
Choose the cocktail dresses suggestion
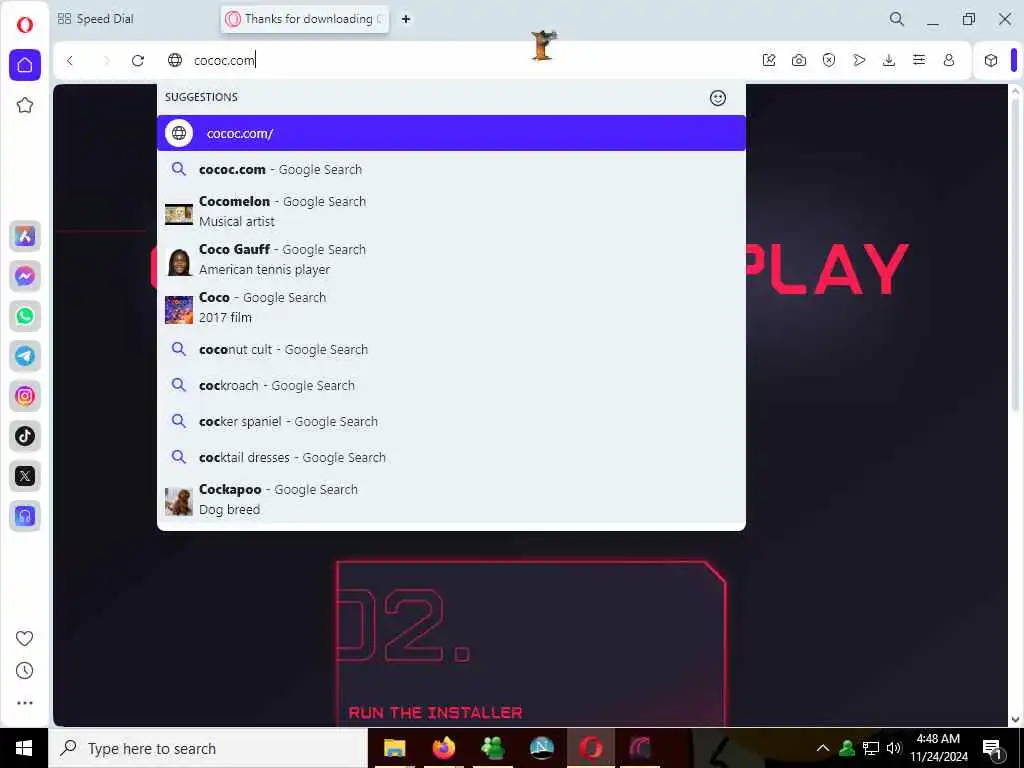[x=451, y=457]
